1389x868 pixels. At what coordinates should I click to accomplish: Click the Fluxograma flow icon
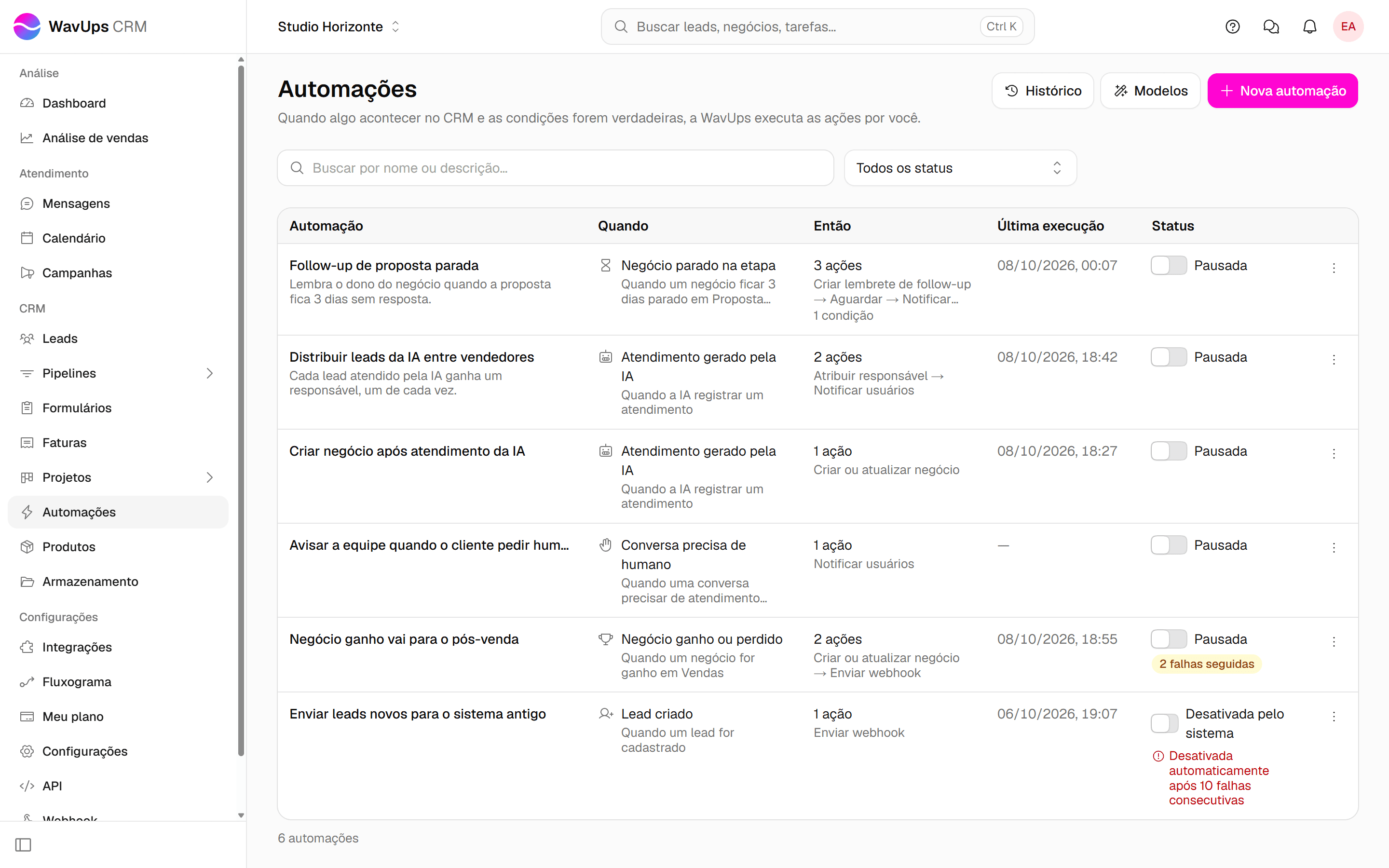(x=27, y=681)
